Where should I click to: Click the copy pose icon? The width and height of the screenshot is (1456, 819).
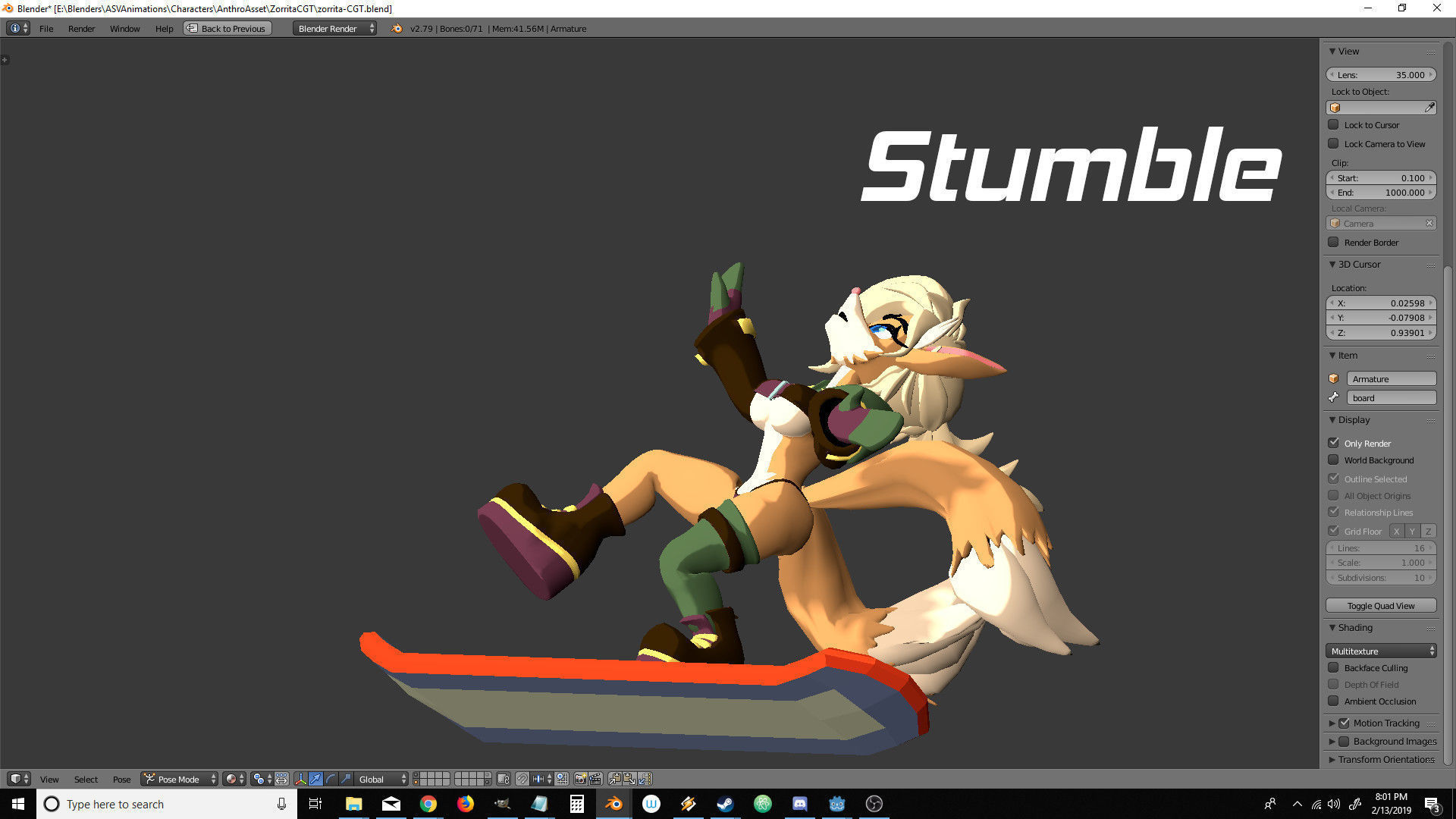[615, 779]
